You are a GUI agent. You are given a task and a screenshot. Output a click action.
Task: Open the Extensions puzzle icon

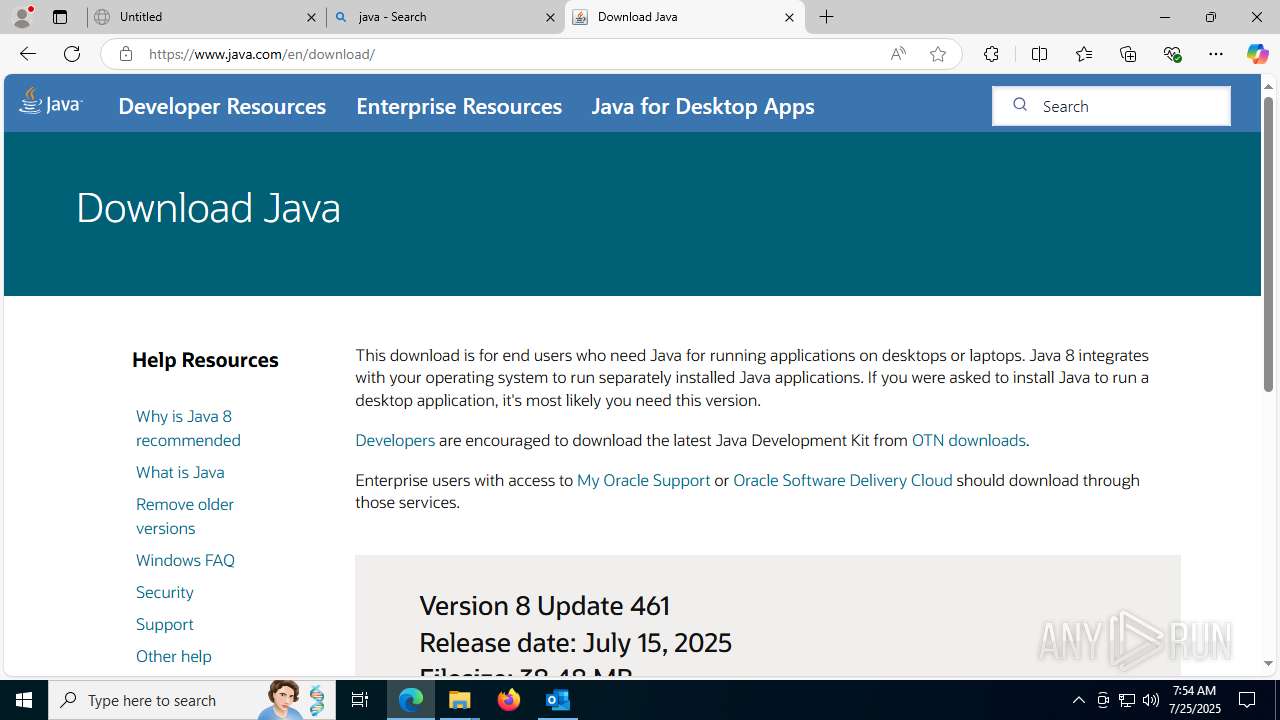pos(991,54)
